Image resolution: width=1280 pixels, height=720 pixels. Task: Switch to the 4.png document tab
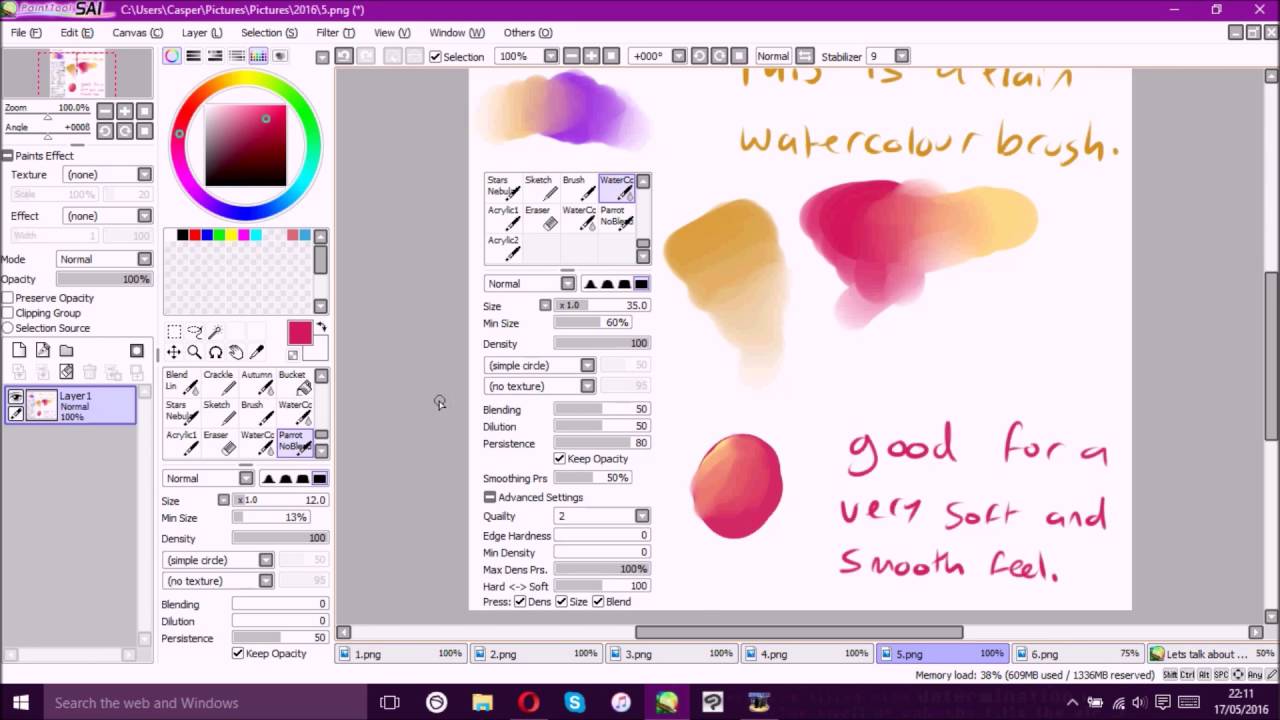[807, 654]
